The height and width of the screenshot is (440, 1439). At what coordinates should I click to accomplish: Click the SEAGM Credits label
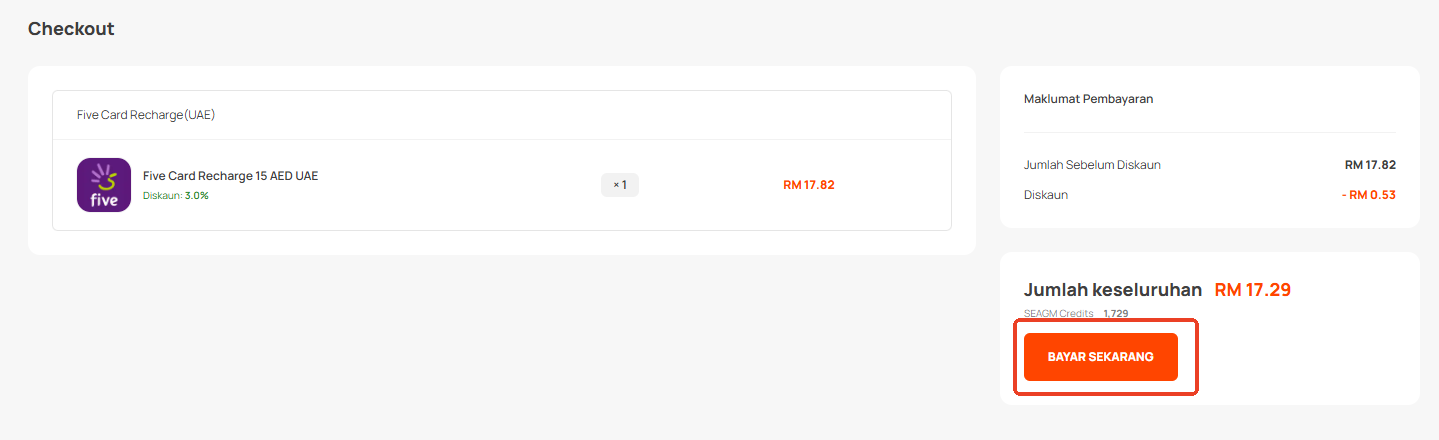coord(1058,314)
